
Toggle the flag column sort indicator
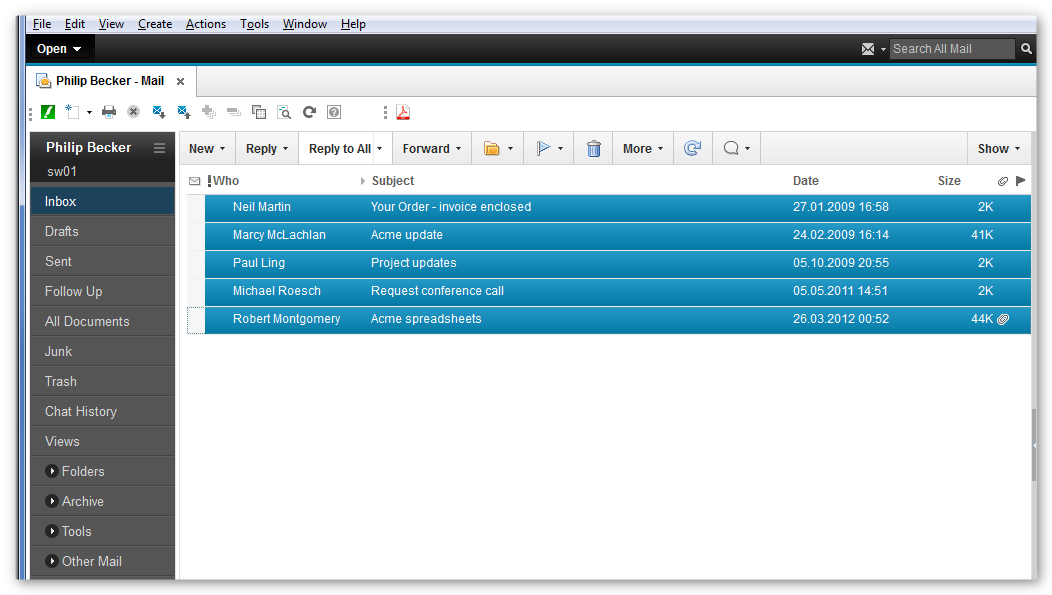tap(1020, 180)
